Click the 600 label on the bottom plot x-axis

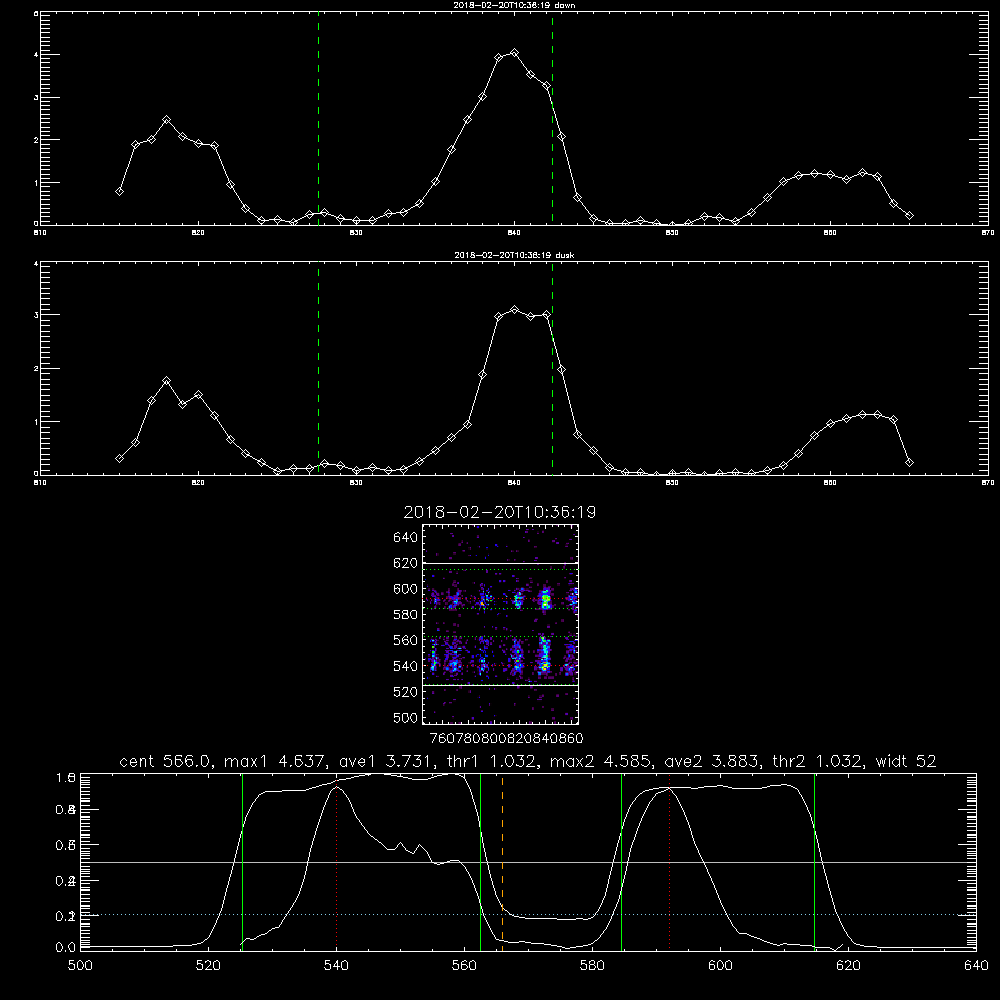[x=721, y=966]
